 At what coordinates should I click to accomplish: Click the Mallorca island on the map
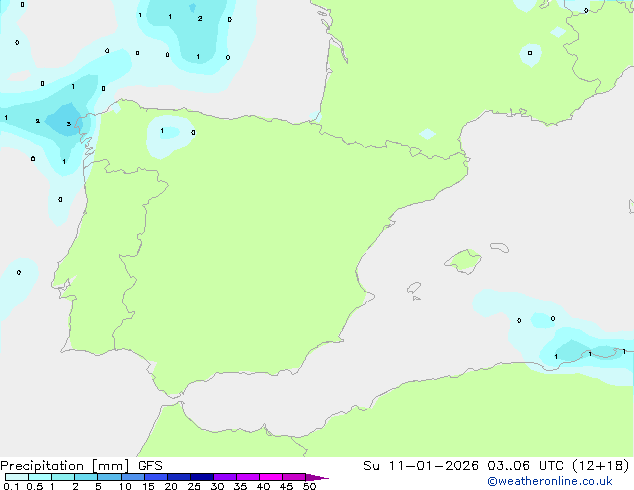tap(463, 261)
